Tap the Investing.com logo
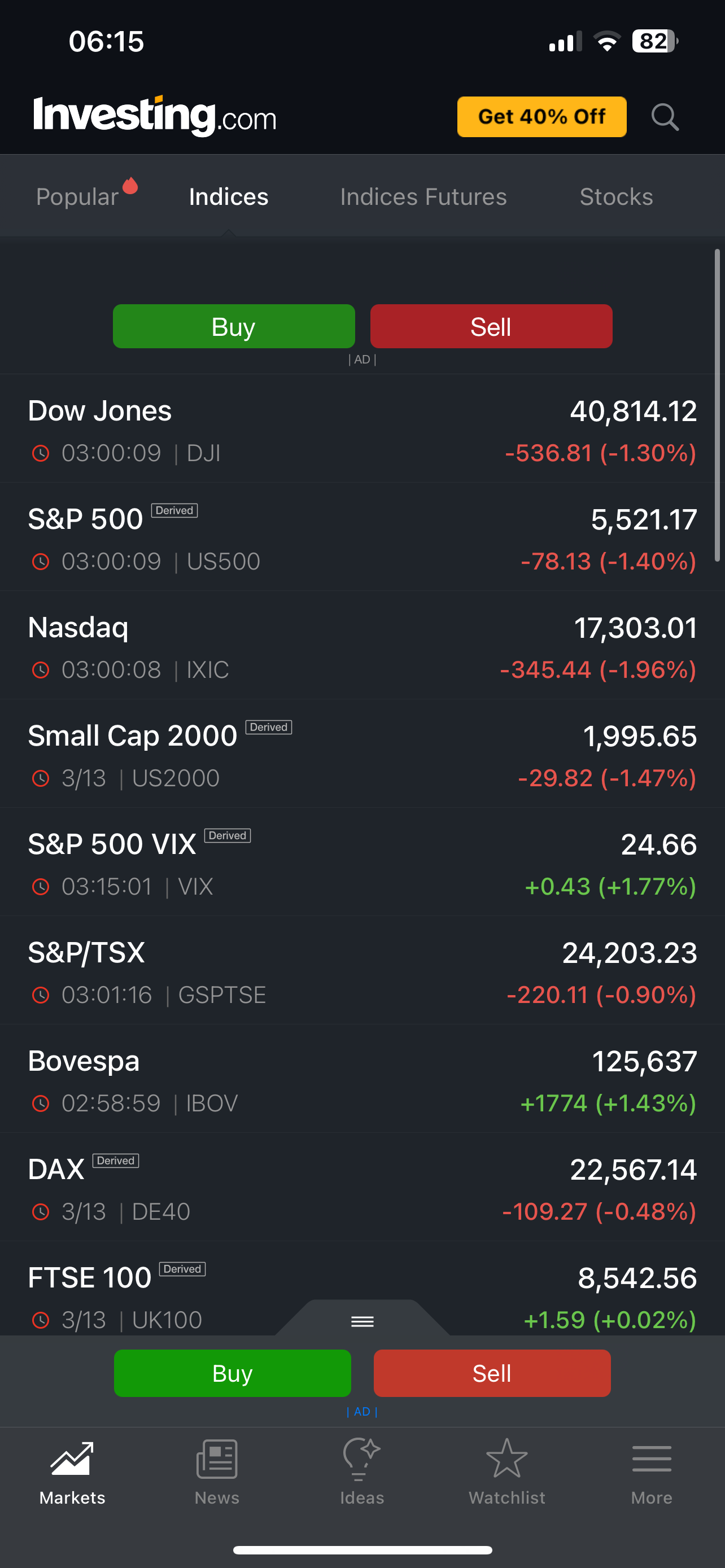The width and height of the screenshot is (725, 1568). [x=155, y=116]
